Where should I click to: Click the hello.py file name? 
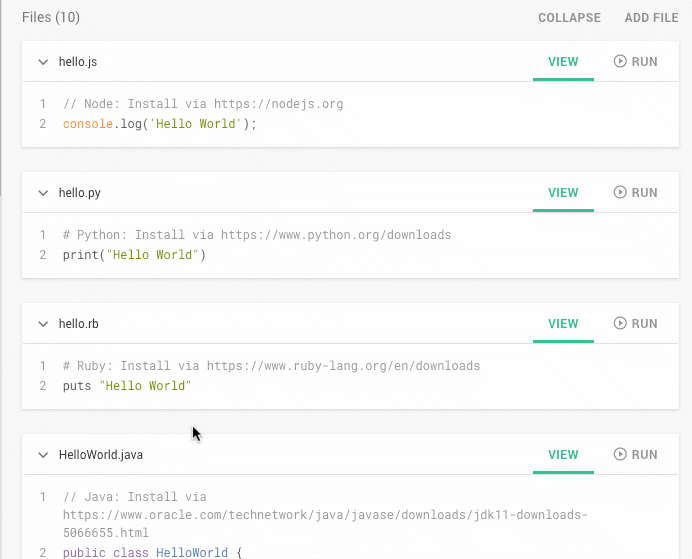[x=79, y=193]
